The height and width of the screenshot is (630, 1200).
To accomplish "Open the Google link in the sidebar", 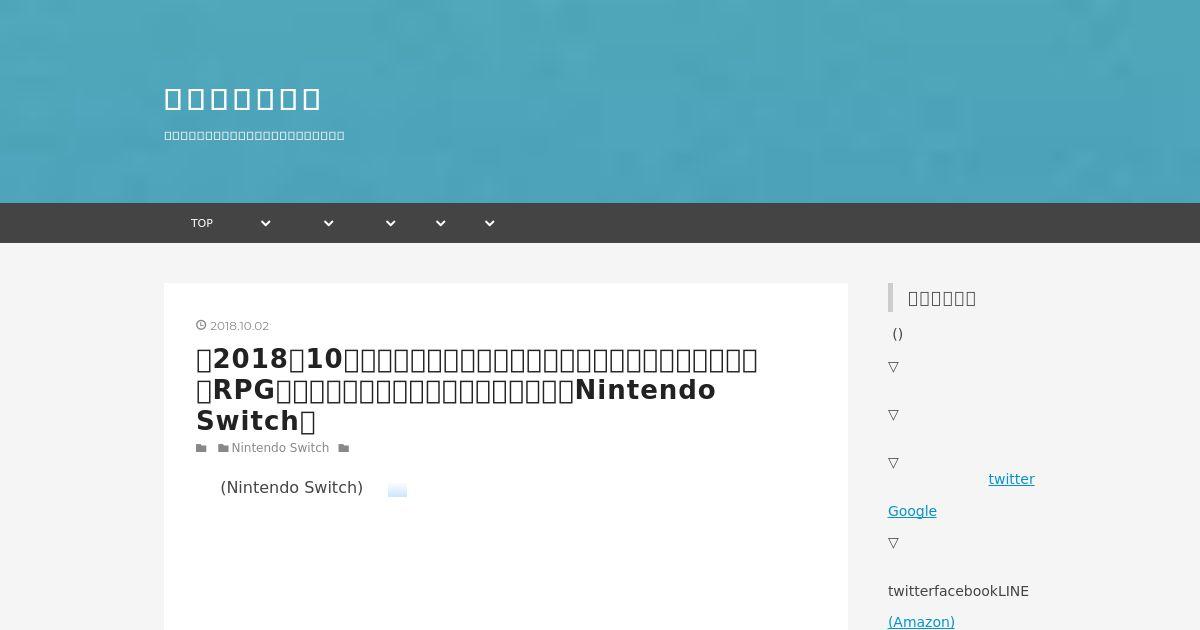I will click(912, 511).
